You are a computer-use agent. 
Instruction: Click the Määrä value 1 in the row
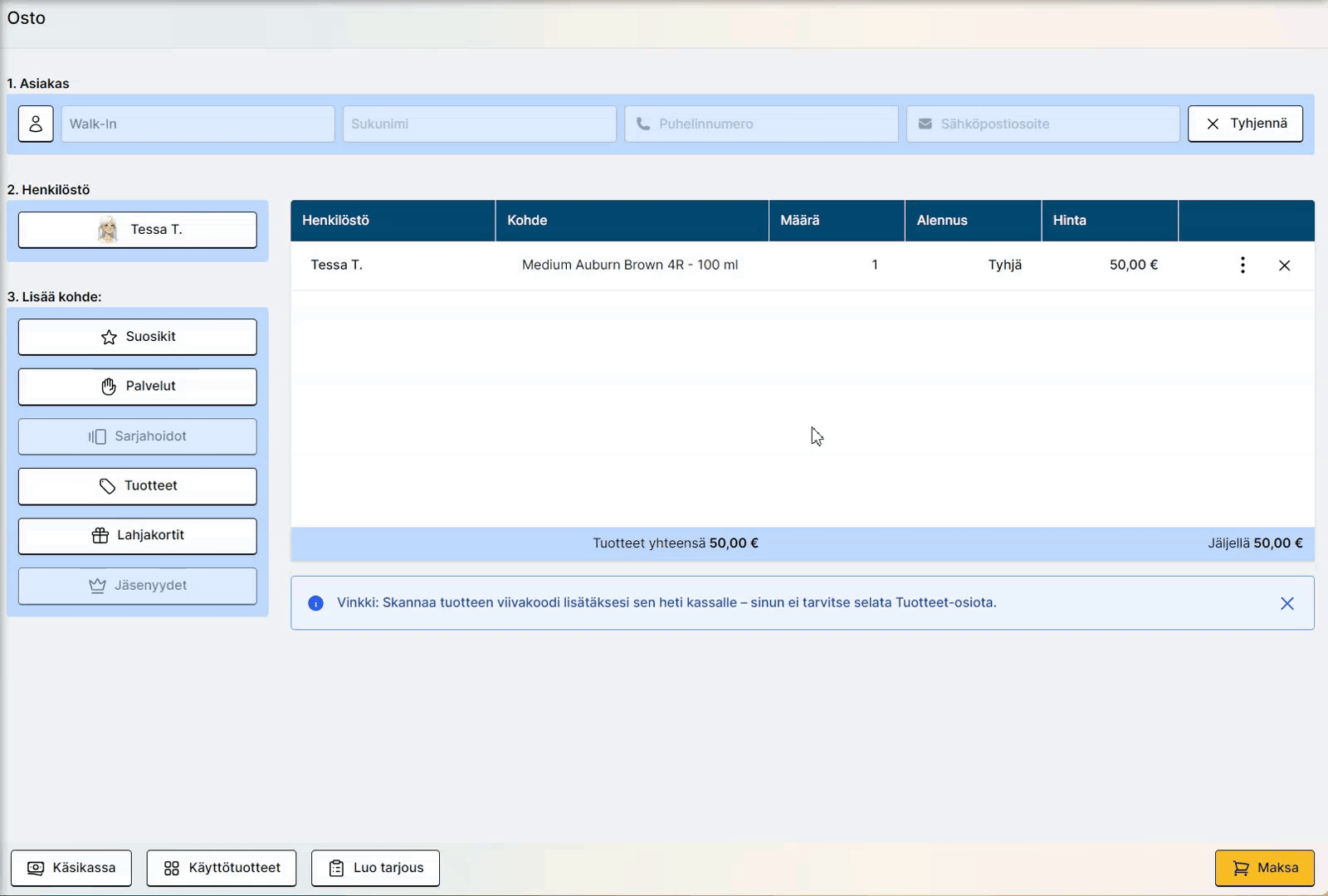coord(875,265)
